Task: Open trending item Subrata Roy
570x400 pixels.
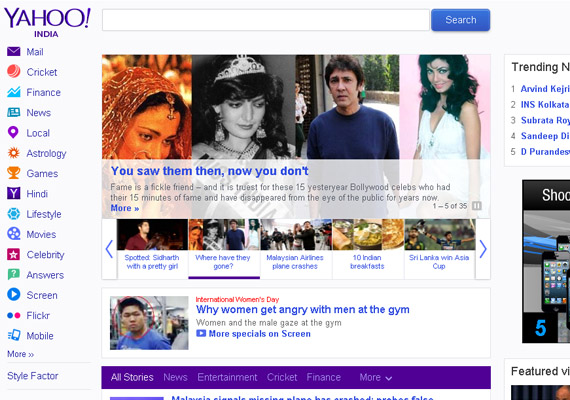Action: [x=545, y=120]
